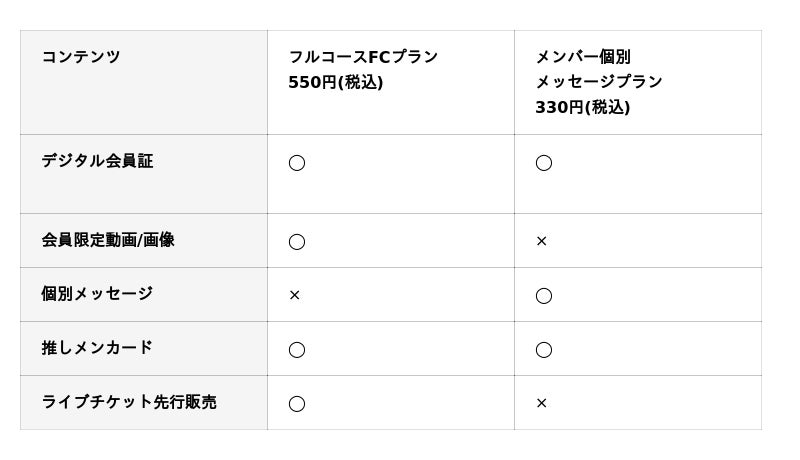Image resolution: width=800 pixels, height=460 pixels.
Task: Click the コンテンツ header cell
Action: pos(81,57)
